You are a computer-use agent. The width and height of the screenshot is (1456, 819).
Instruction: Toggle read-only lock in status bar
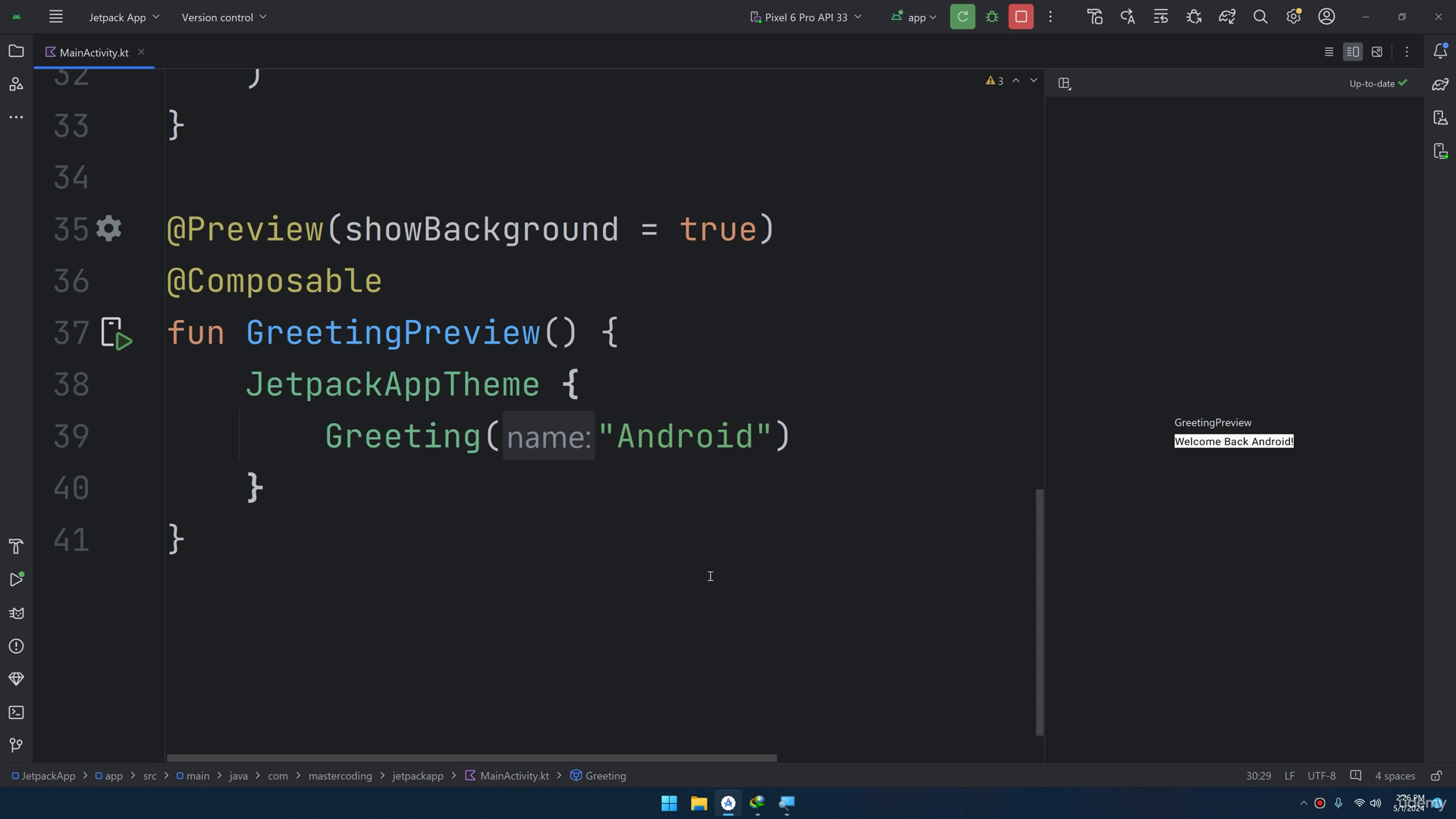[x=1436, y=776]
